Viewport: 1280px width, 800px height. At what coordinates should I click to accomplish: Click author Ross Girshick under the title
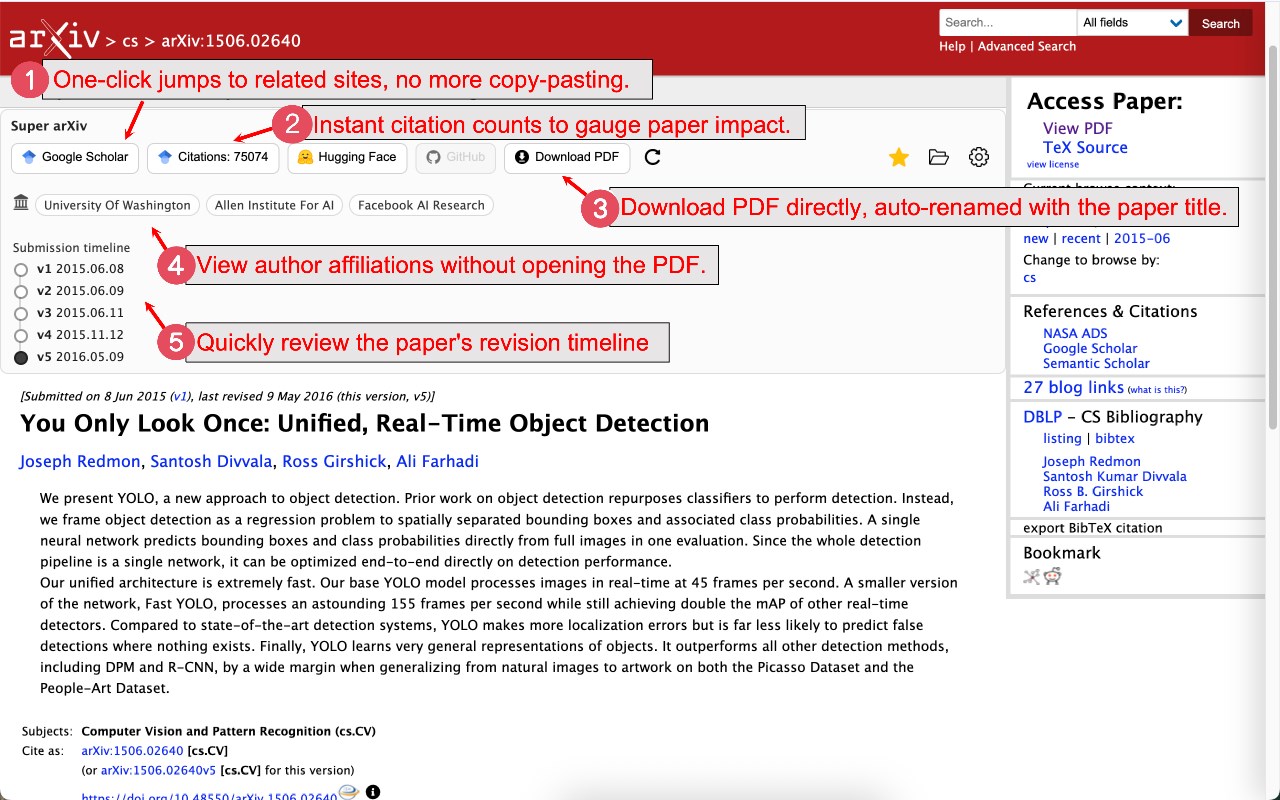[335, 461]
